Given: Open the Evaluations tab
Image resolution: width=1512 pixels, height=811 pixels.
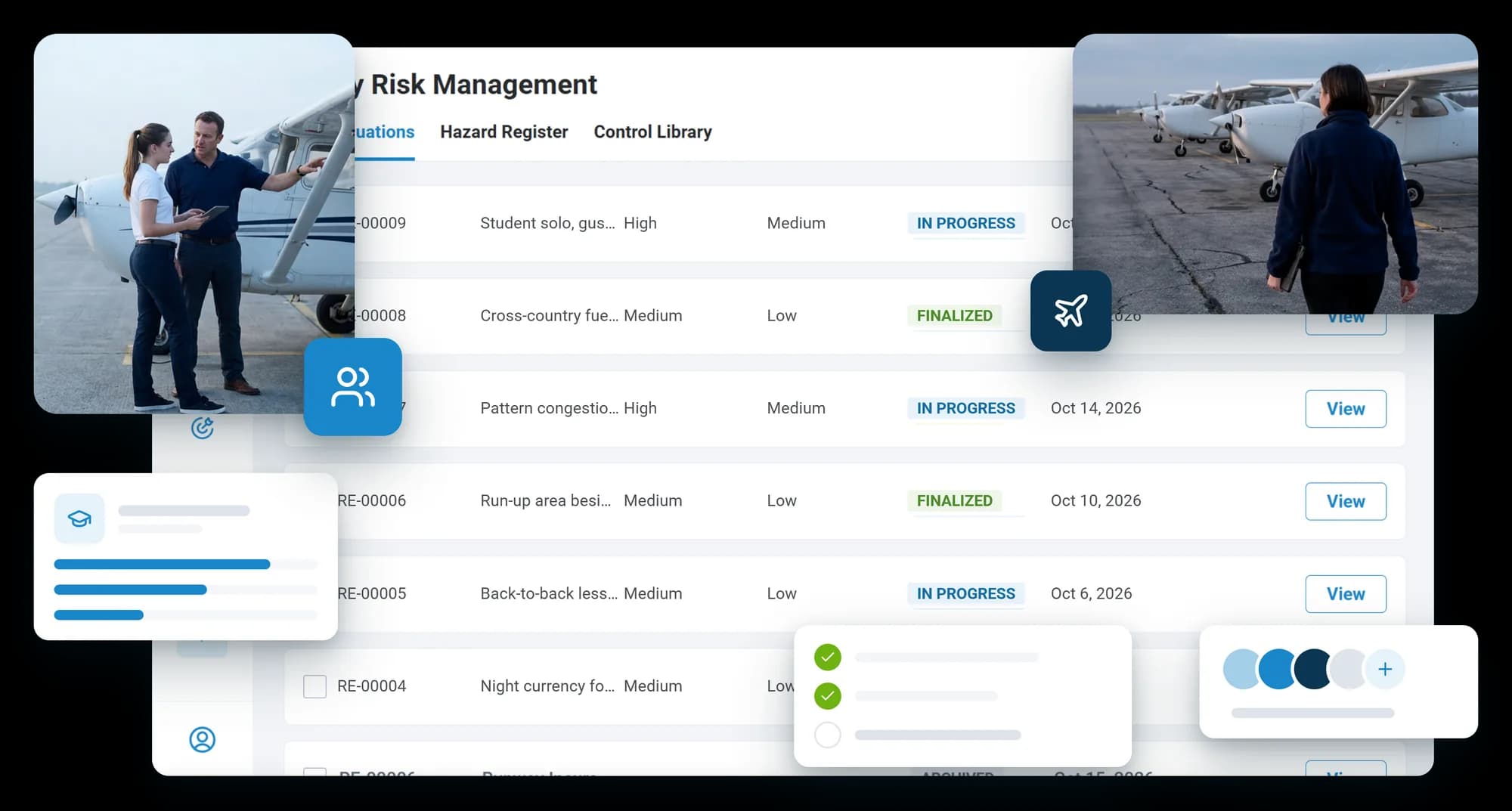Looking at the screenshot, I should pos(384,132).
